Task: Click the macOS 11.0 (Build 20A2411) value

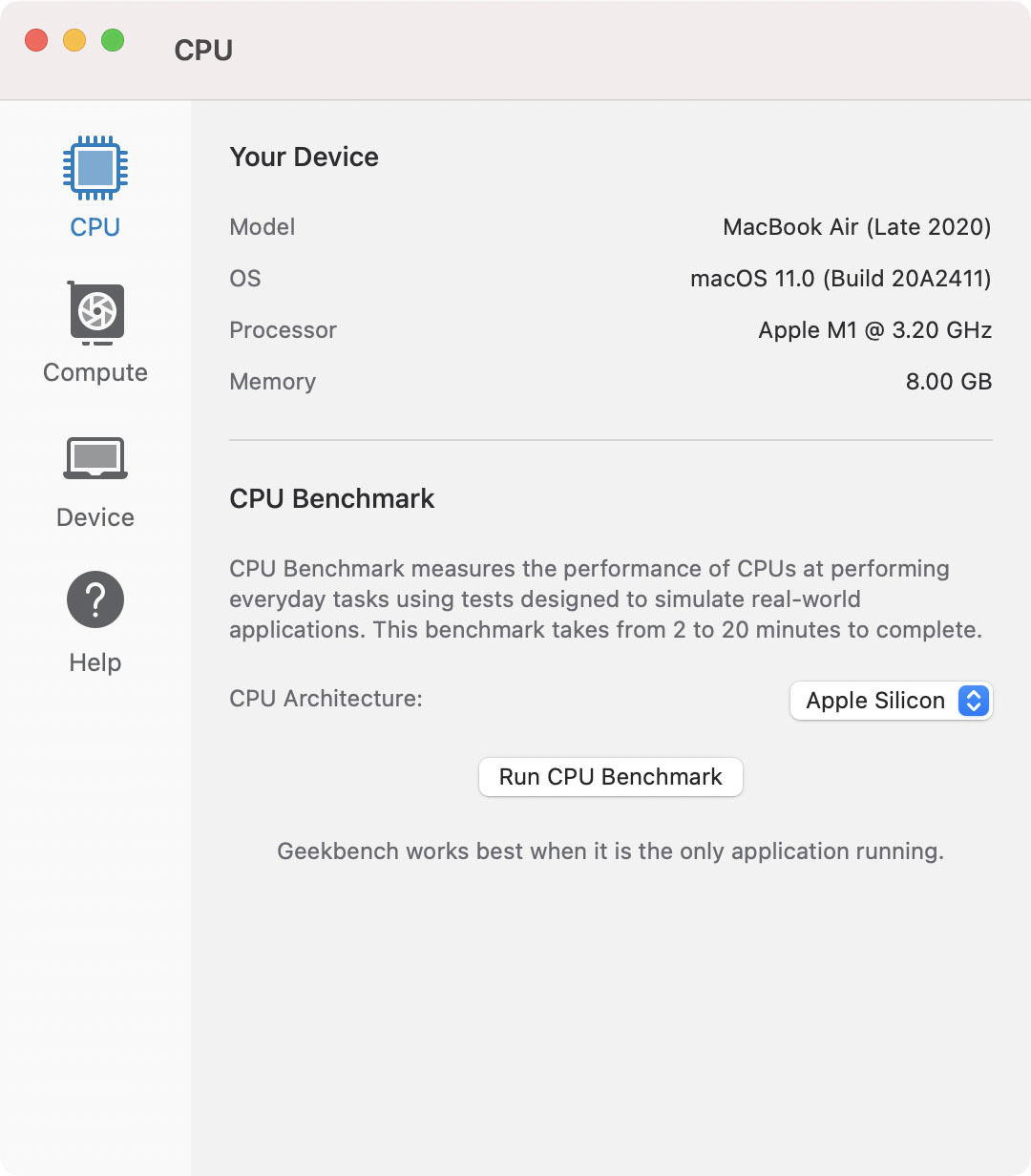Action: [x=841, y=279]
